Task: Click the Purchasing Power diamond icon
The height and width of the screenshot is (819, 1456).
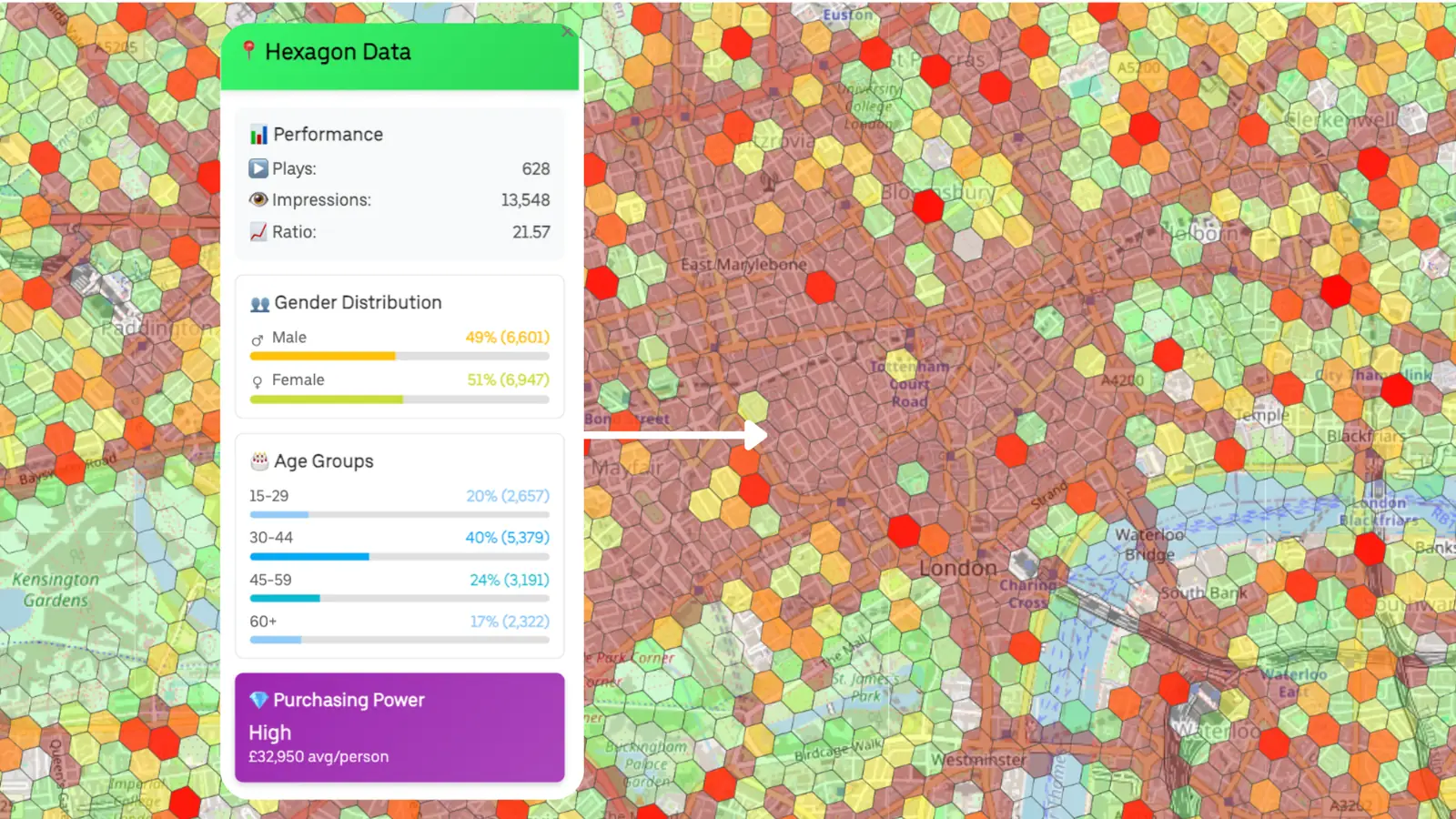Action: pos(258,700)
